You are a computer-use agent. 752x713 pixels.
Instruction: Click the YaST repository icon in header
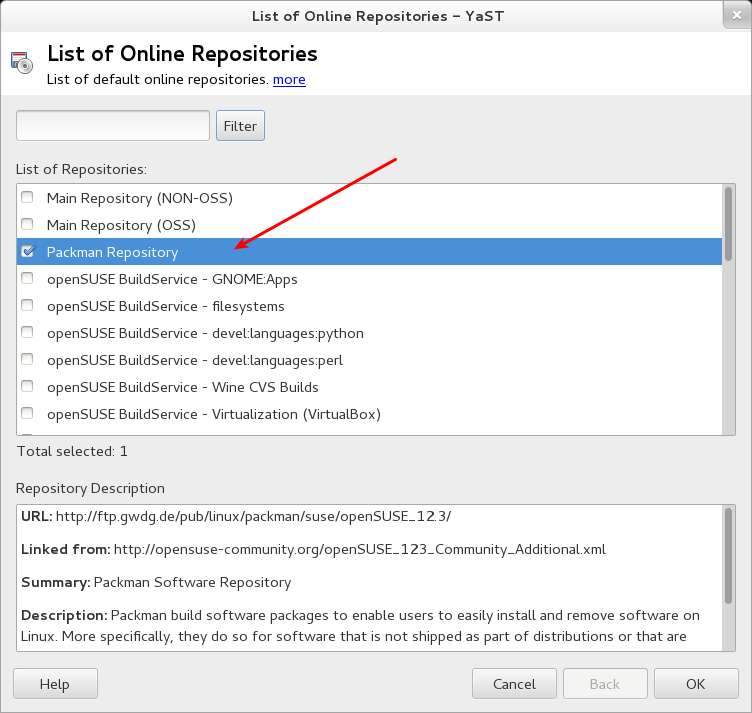[22, 62]
